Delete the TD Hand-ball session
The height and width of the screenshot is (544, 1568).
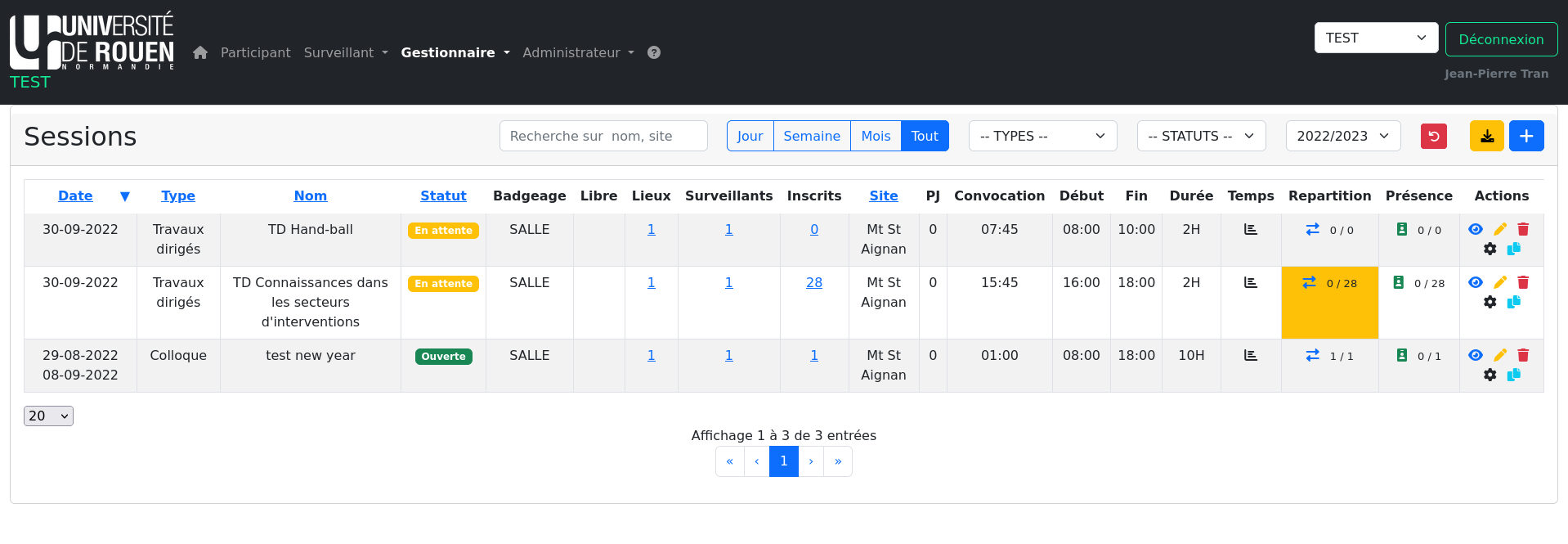(1523, 229)
